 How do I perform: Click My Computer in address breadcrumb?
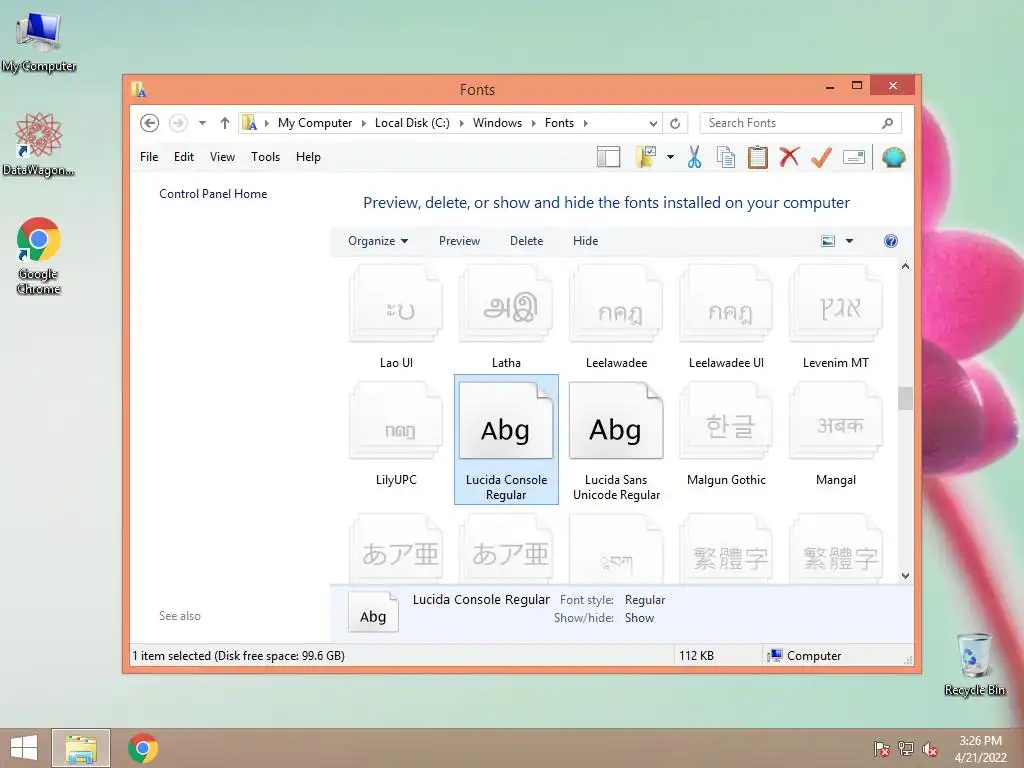click(x=315, y=123)
